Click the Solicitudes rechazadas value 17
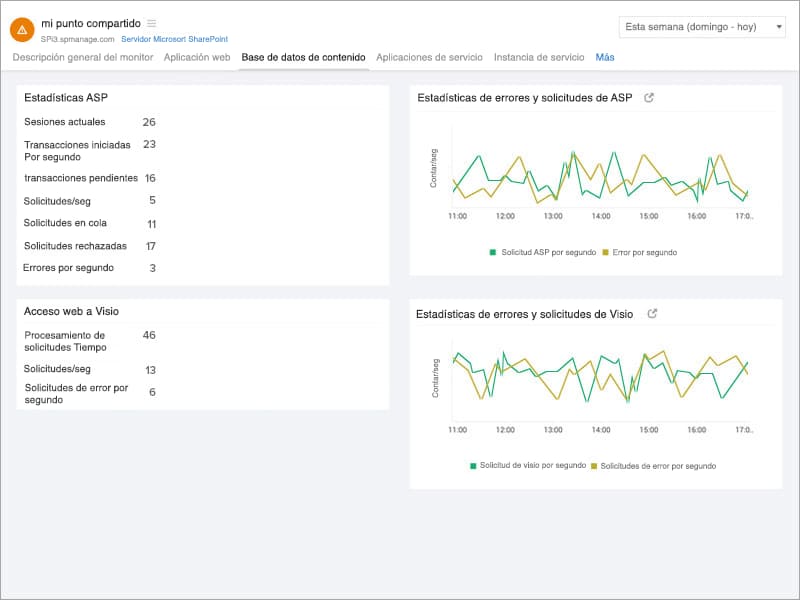Viewport: 800px width, 600px height. 150,246
